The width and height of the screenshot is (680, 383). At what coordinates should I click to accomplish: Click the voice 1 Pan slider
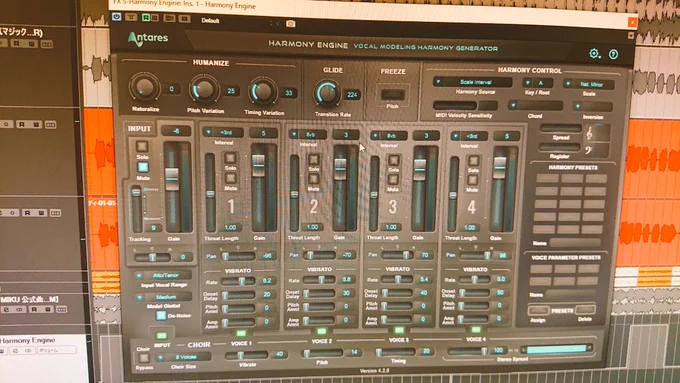tap(238, 256)
